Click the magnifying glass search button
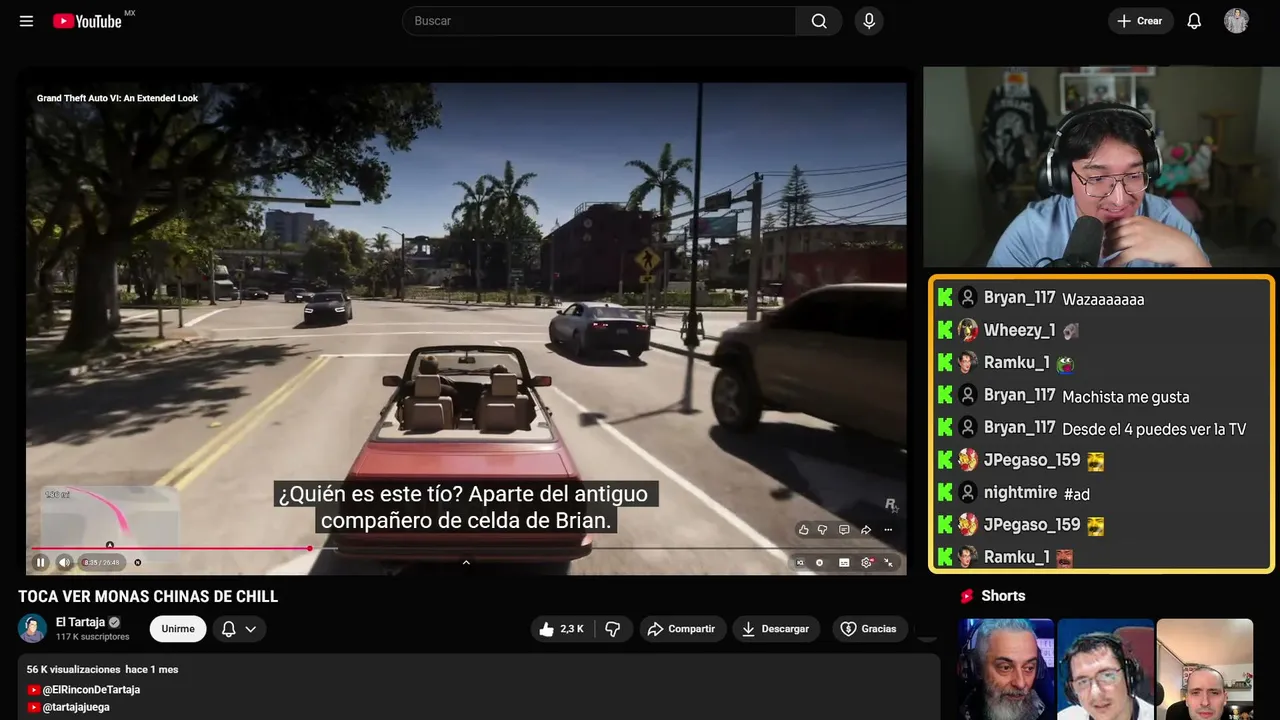 [x=819, y=21]
